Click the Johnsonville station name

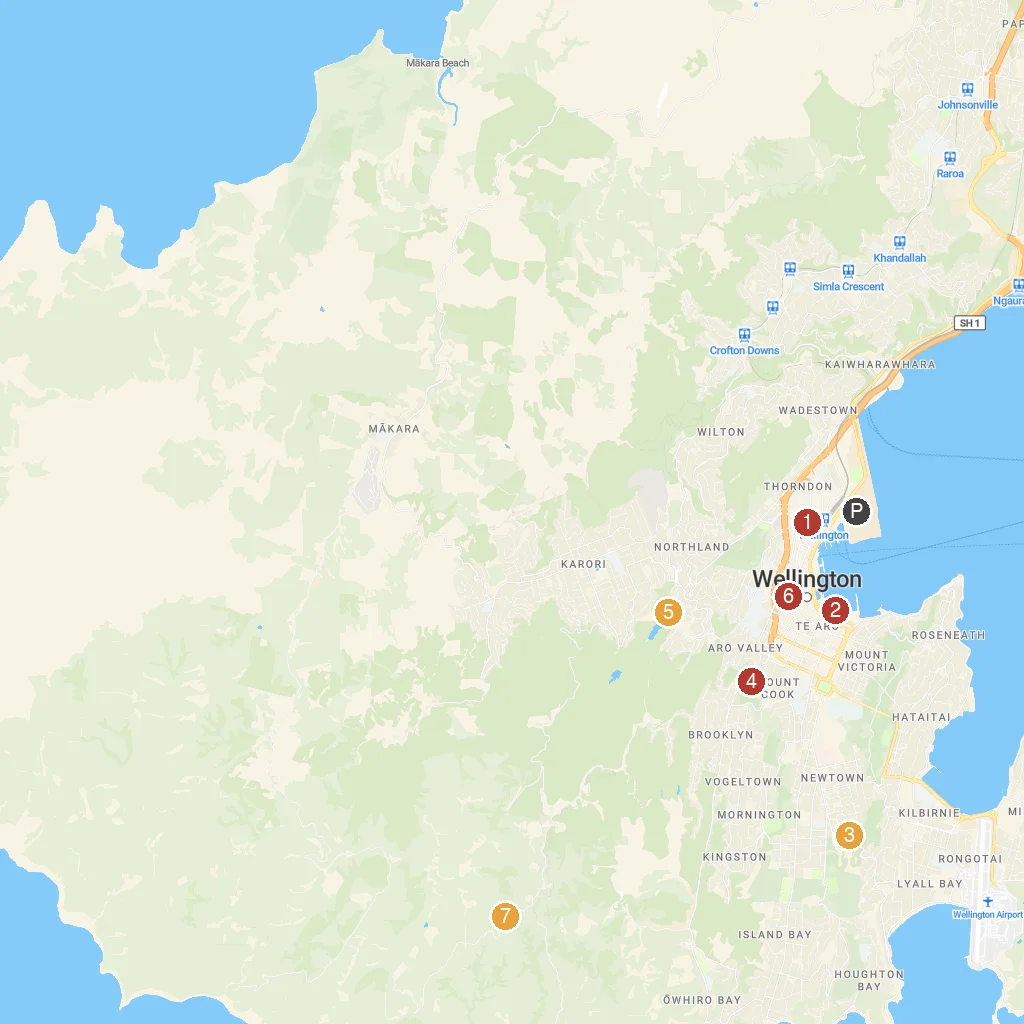(x=967, y=105)
